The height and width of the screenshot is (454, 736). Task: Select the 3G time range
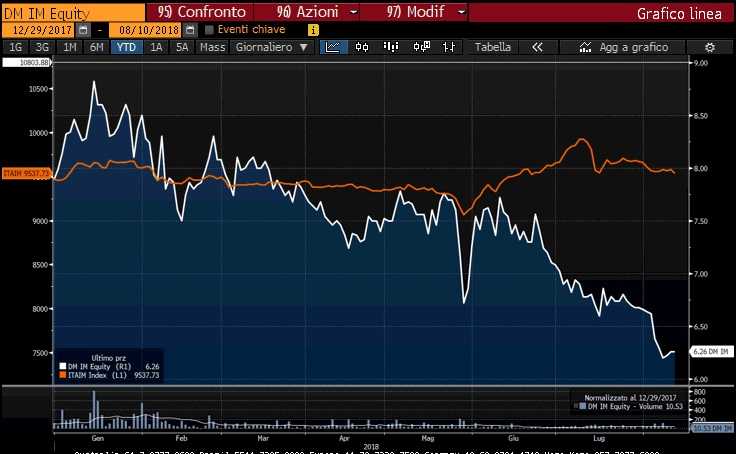42,47
